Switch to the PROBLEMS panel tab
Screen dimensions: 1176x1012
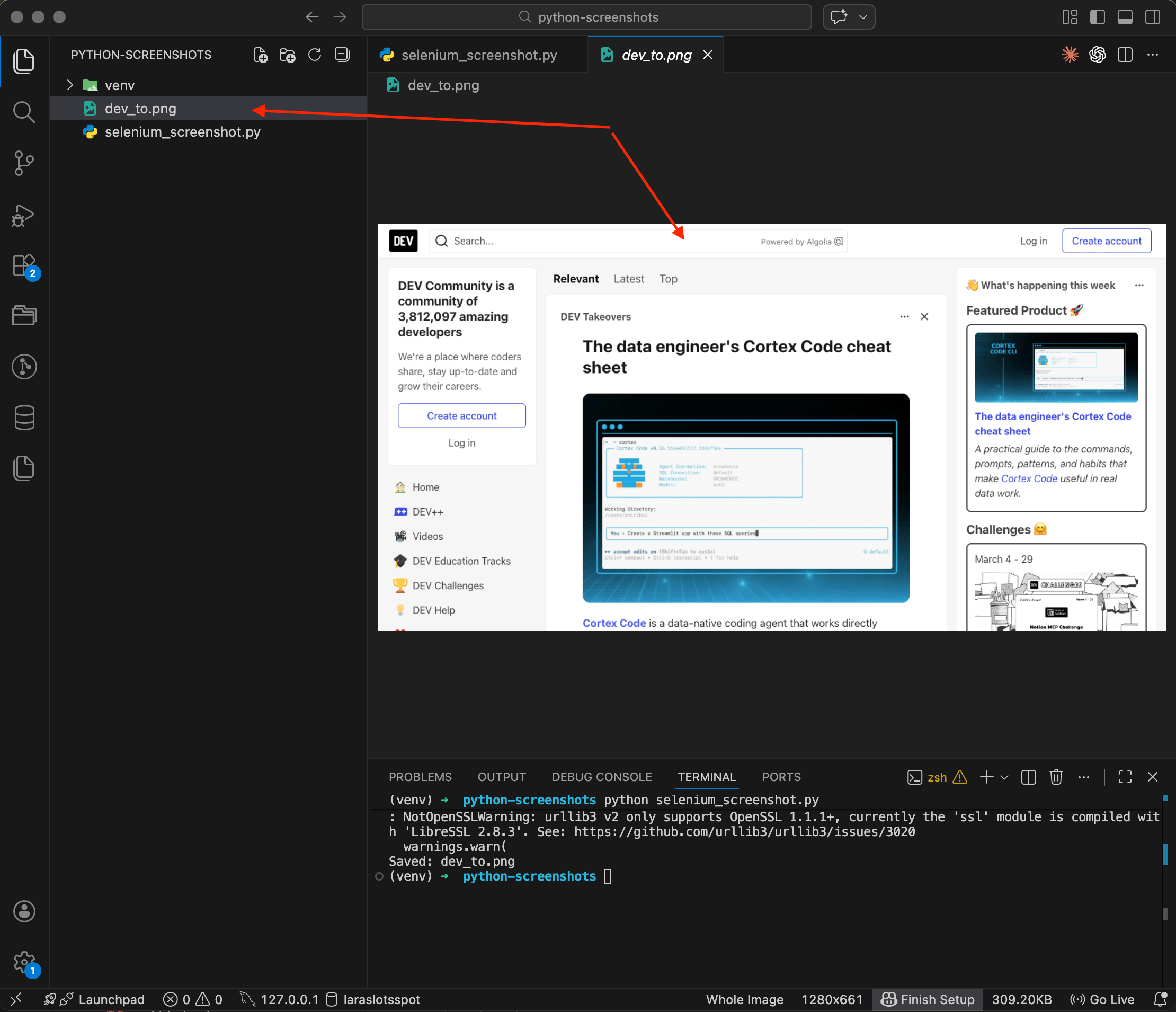(420, 777)
